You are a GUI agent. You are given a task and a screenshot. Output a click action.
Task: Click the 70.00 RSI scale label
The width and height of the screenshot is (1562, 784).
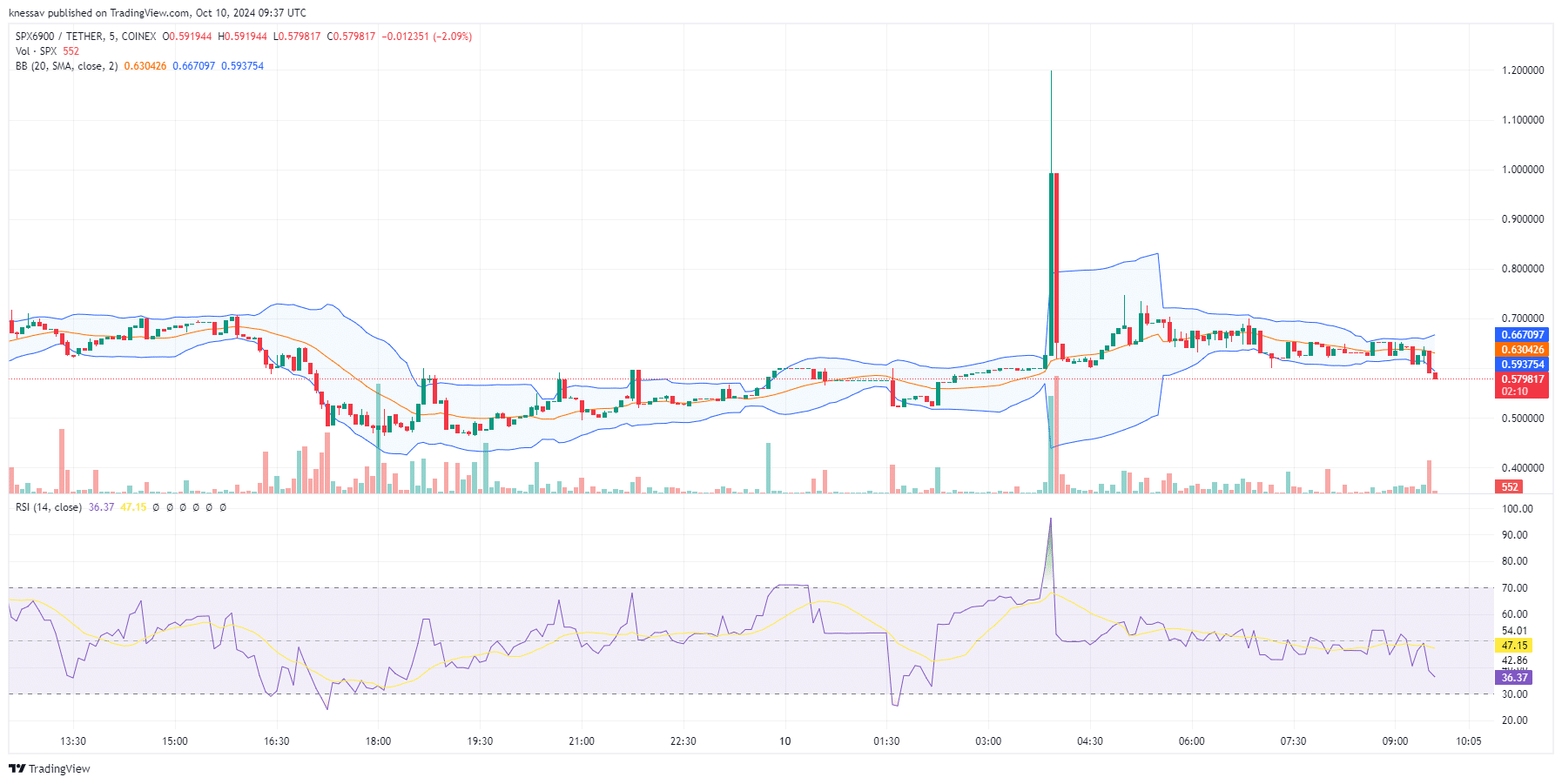pos(1515,588)
